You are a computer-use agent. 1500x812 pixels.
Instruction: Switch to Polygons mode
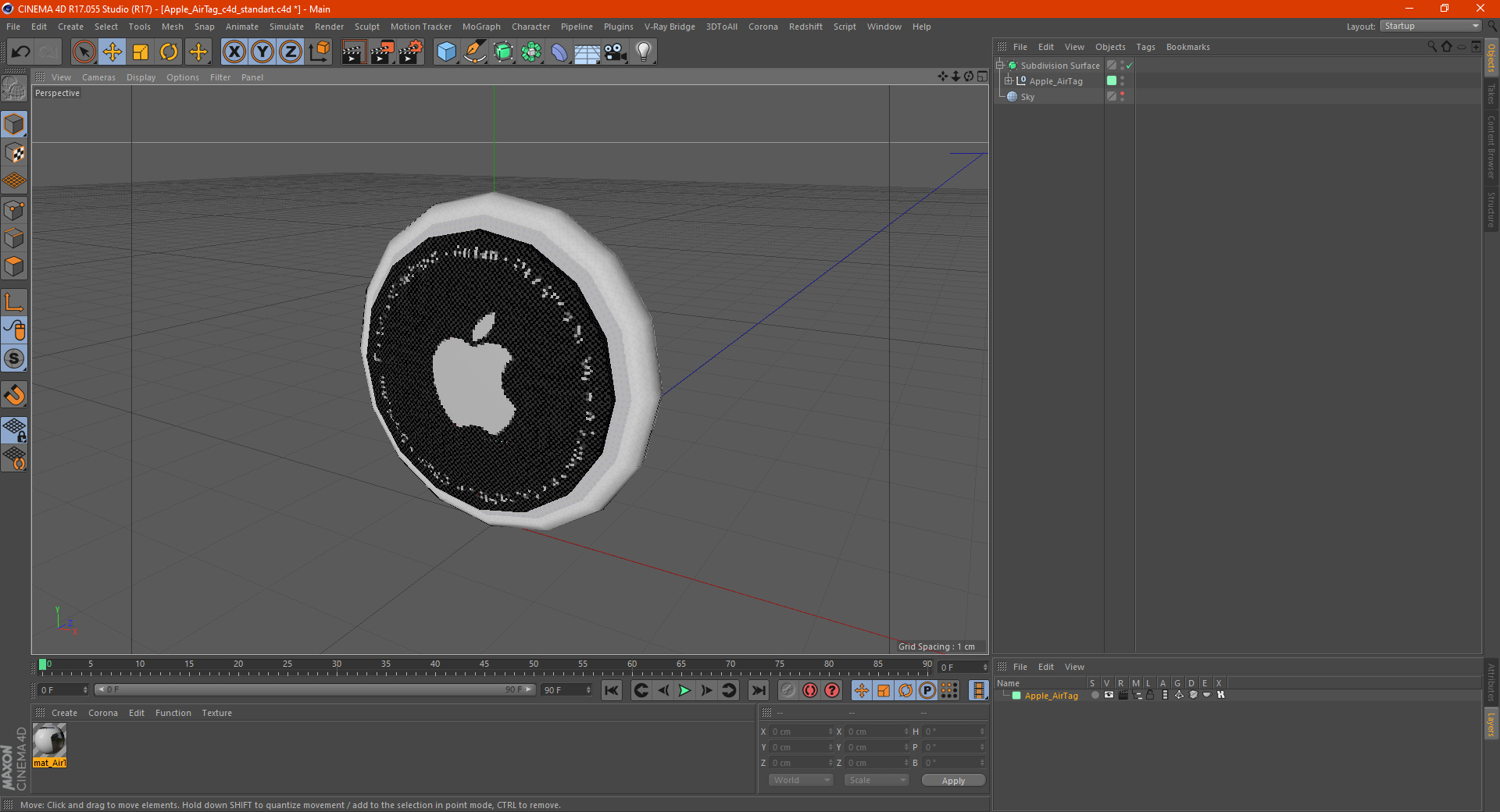(x=14, y=266)
